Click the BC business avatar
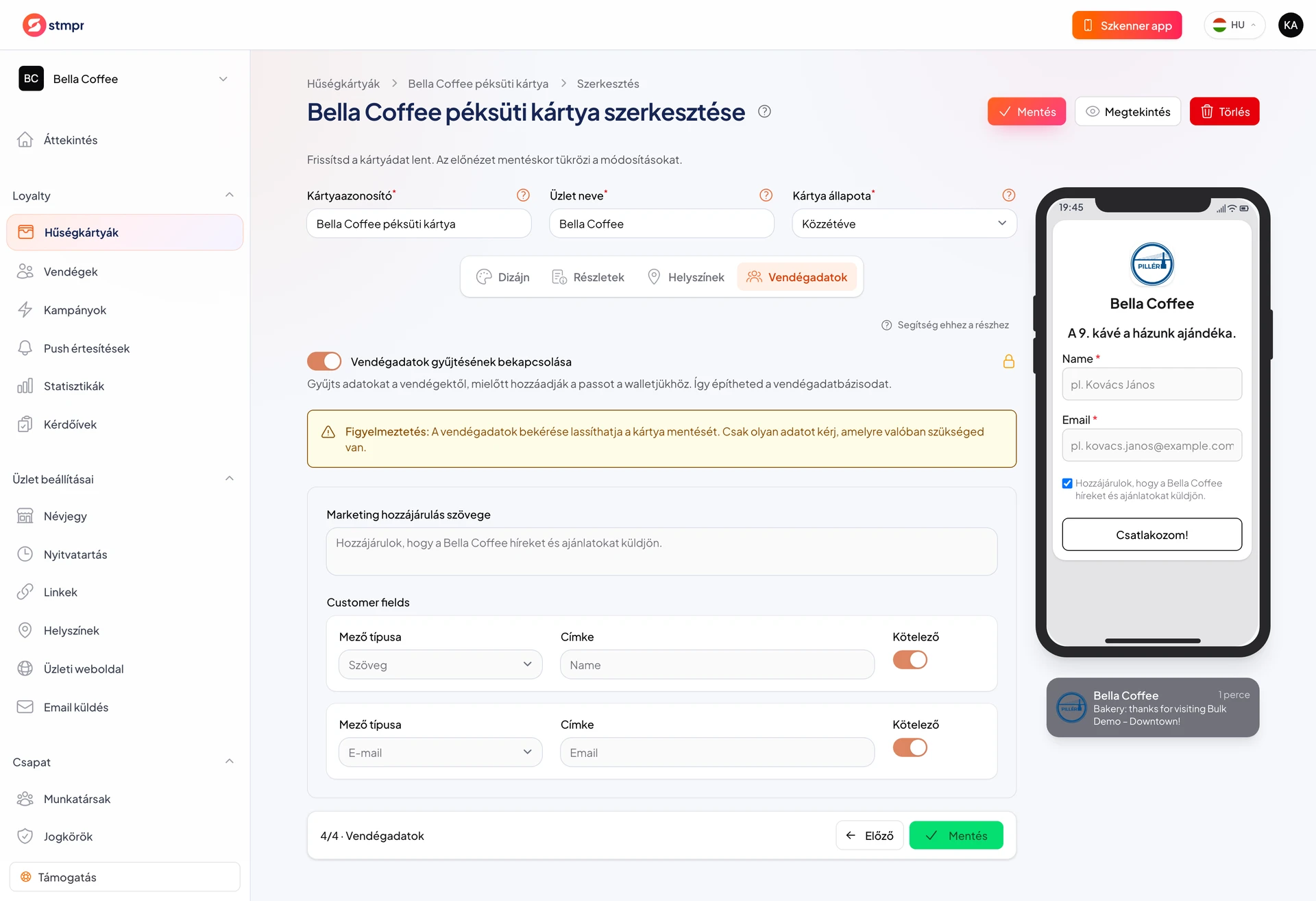The height and width of the screenshot is (901, 1316). [x=31, y=79]
